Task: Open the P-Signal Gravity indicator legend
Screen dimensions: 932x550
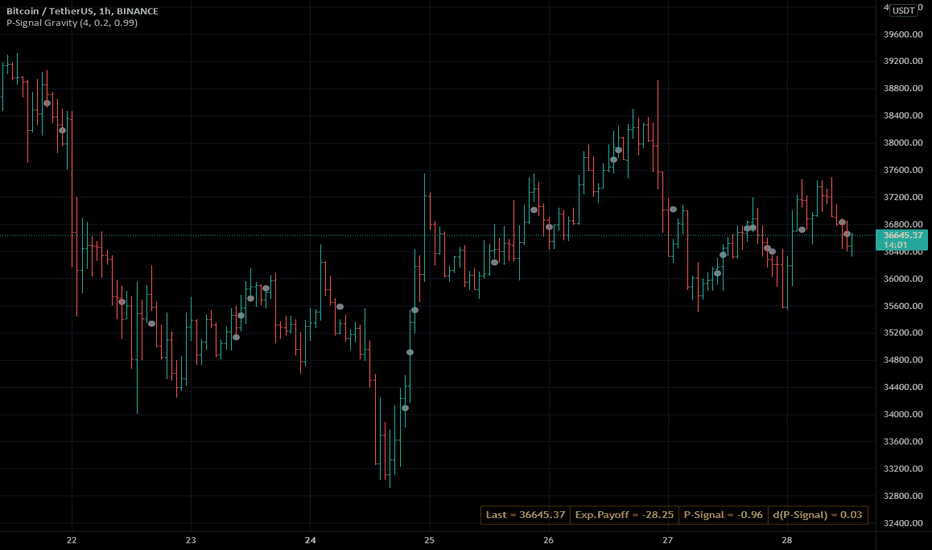Action: (72, 23)
